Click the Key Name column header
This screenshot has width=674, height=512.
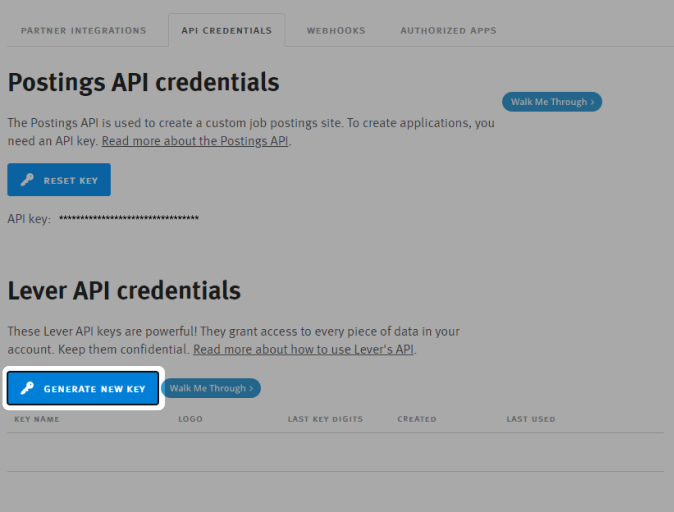point(37,419)
